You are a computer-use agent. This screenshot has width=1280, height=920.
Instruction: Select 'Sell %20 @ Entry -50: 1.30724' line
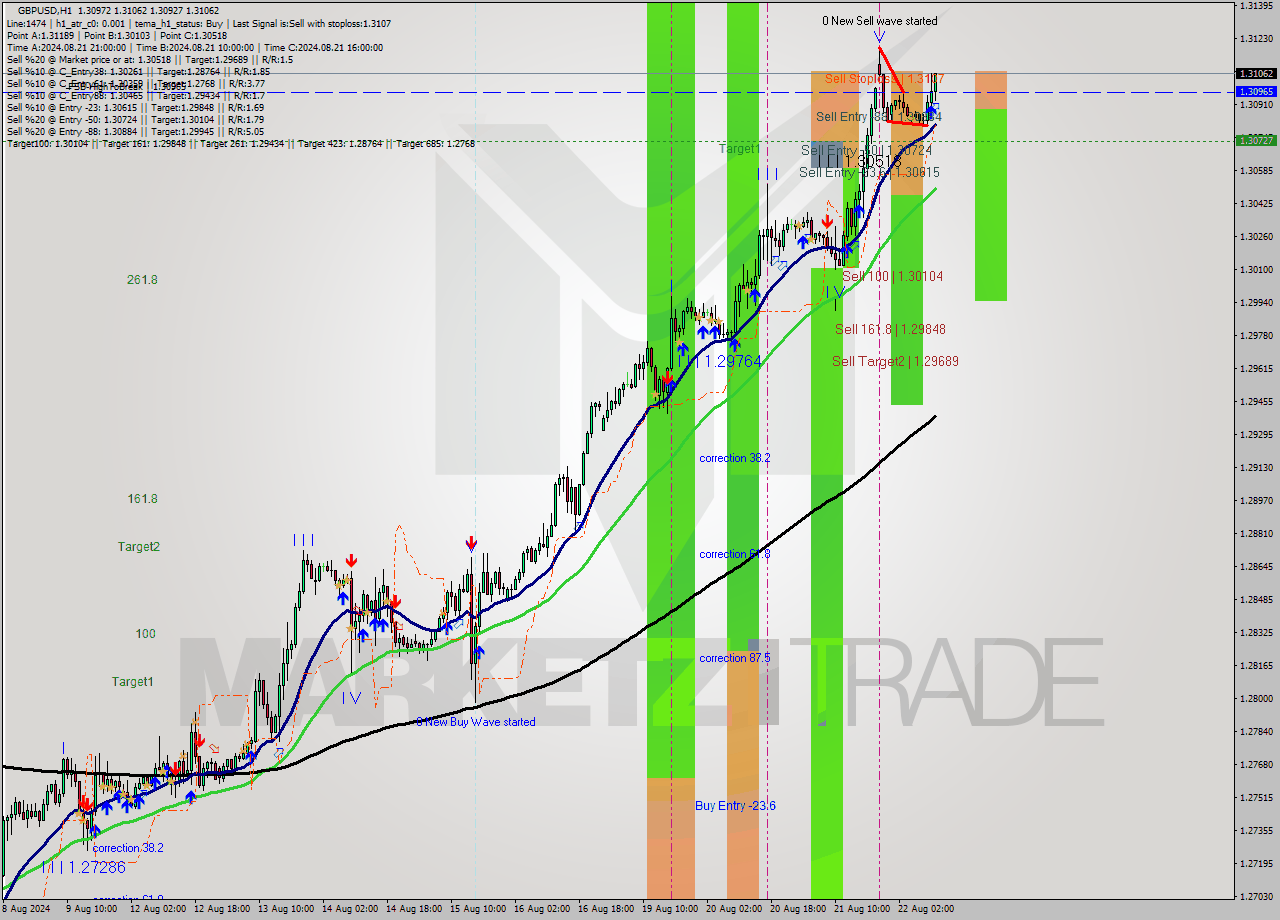(x=135, y=119)
